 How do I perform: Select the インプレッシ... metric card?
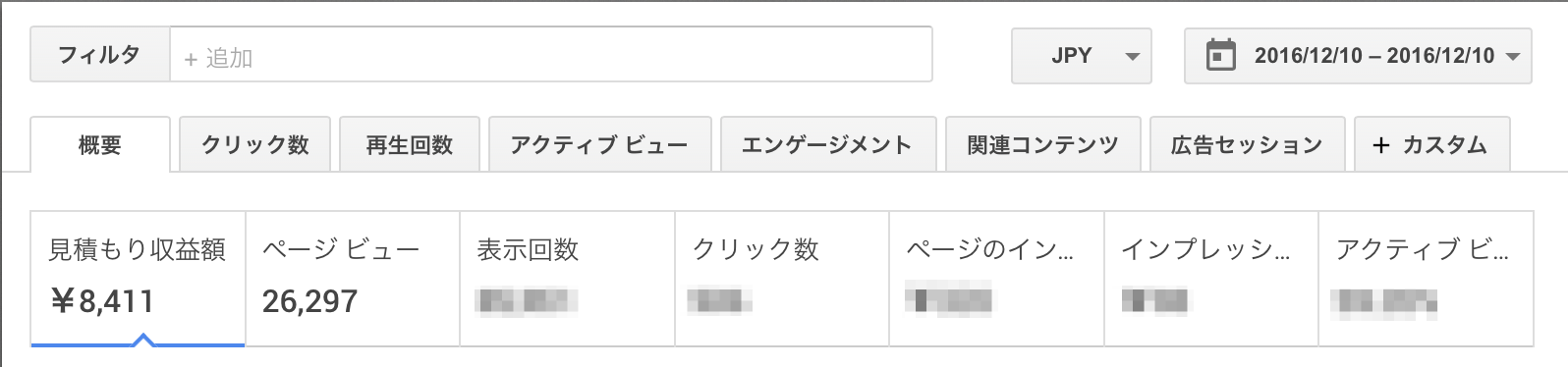pyautogui.click(x=1212, y=279)
